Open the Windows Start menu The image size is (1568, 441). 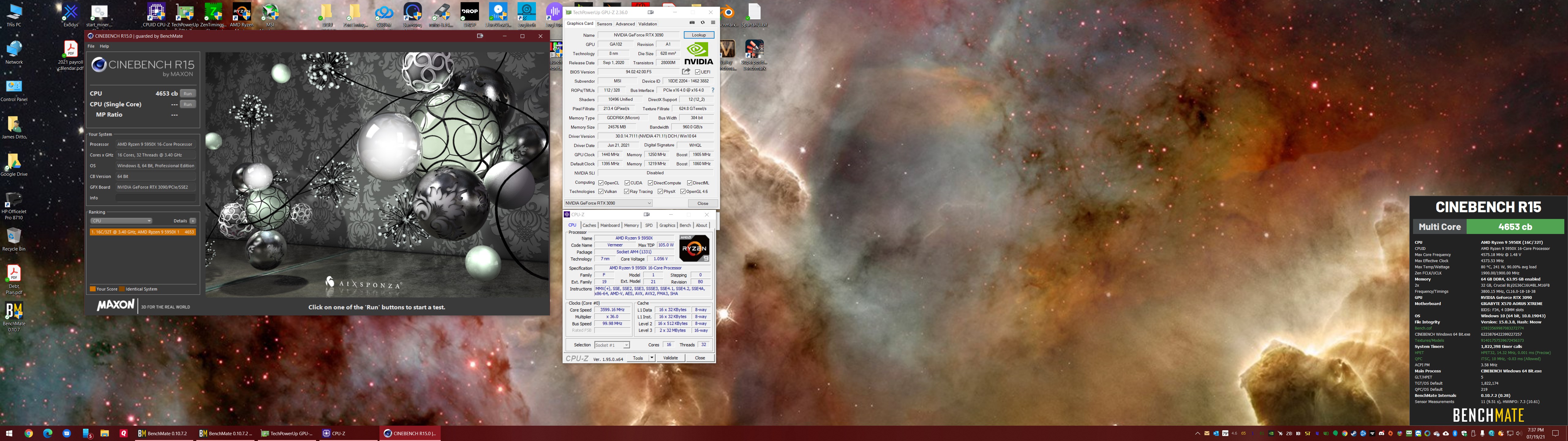(x=9, y=433)
